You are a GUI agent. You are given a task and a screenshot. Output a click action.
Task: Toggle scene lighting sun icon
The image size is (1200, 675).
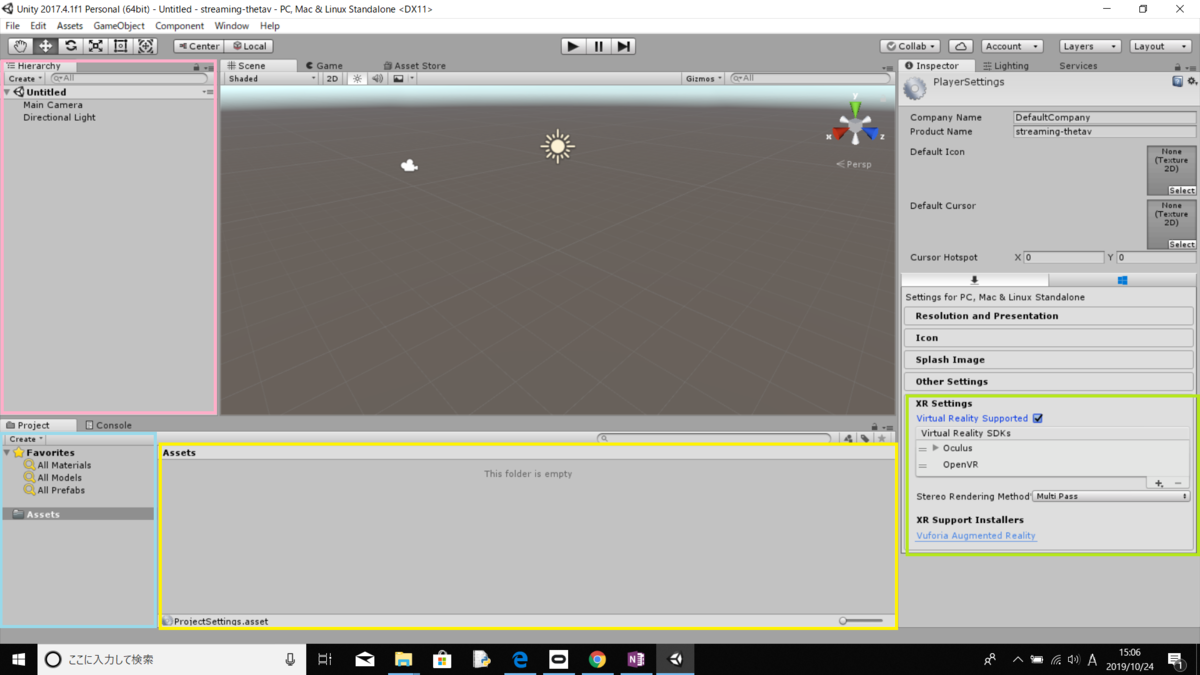click(357, 78)
